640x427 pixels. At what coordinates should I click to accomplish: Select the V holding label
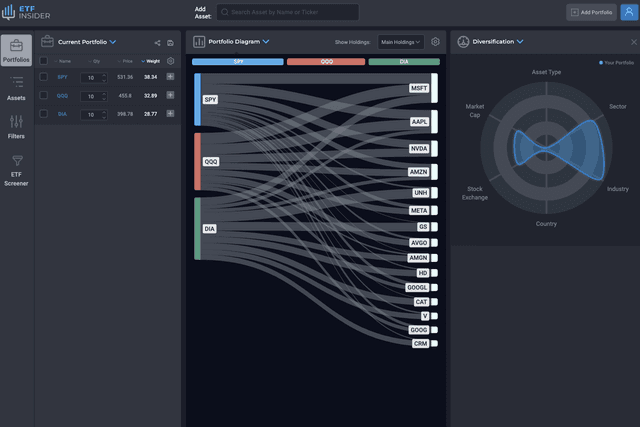coord(425,316)
